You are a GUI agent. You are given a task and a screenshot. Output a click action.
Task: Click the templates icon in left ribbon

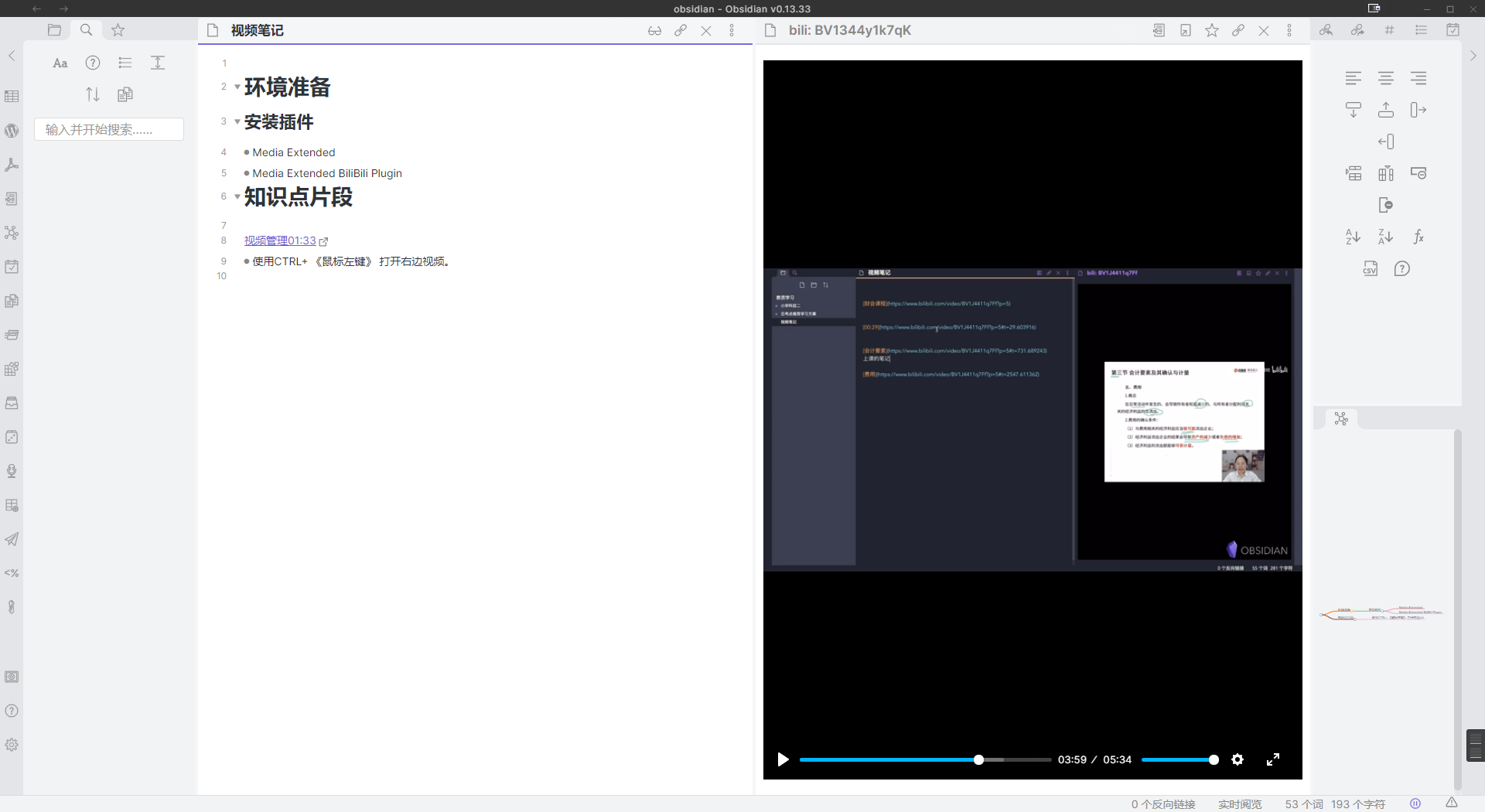point(12,301)
